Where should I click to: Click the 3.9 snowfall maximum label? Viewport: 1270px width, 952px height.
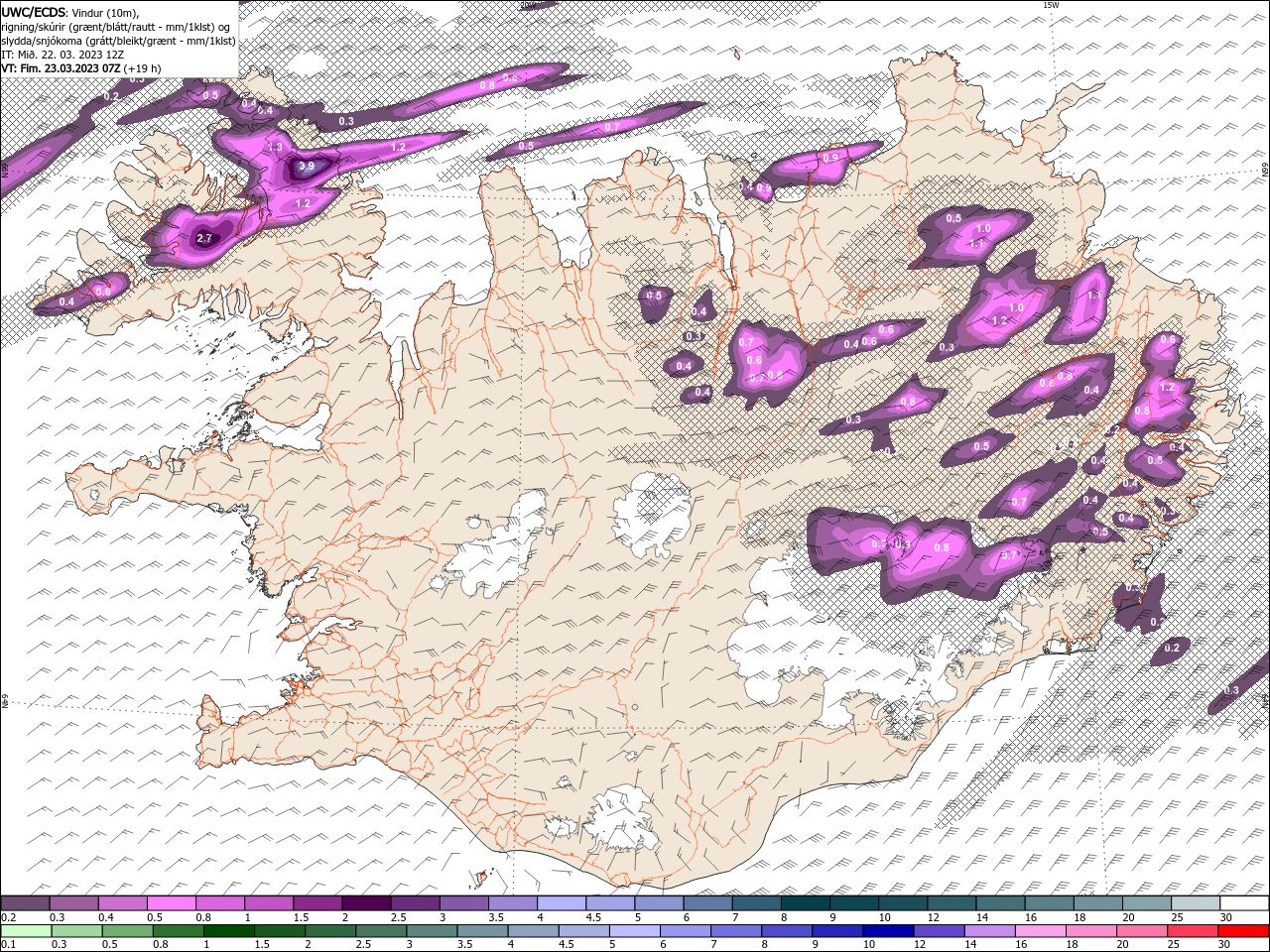[307, 167]
